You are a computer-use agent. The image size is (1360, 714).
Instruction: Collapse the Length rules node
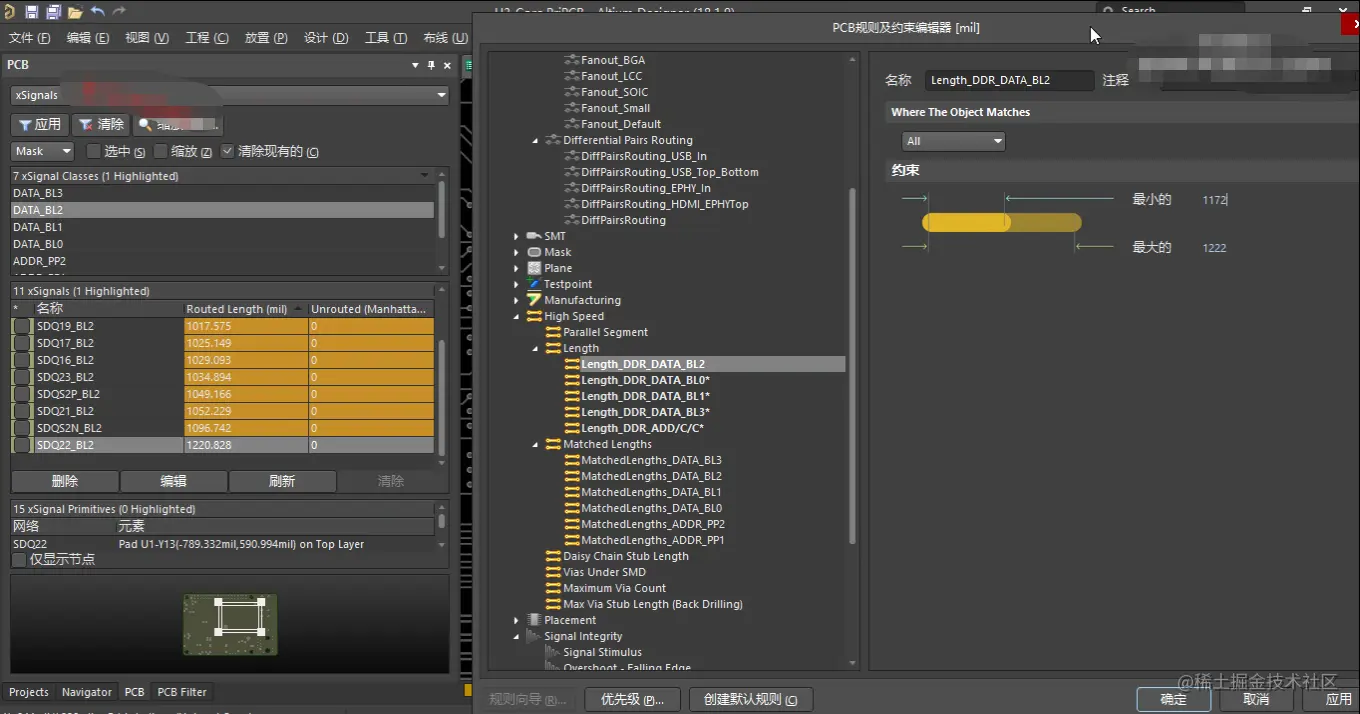click(x=536, y=348)
